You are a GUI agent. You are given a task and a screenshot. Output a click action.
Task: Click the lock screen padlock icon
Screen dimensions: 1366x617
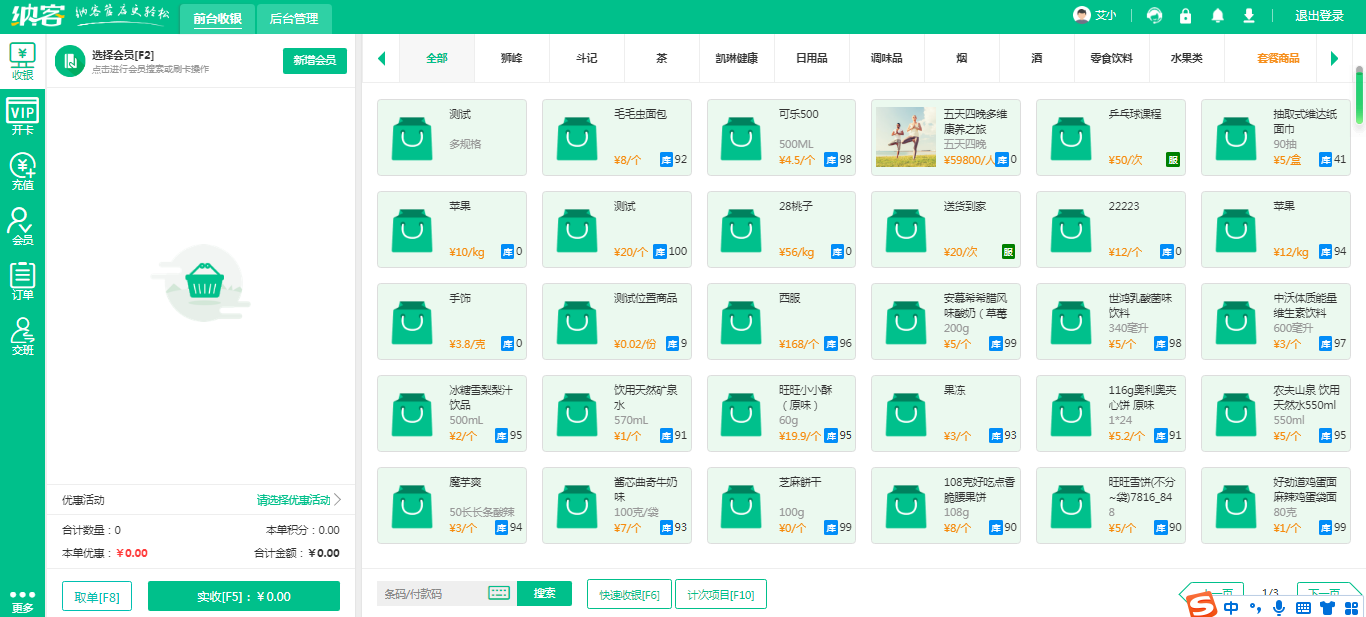(1185, 16)
